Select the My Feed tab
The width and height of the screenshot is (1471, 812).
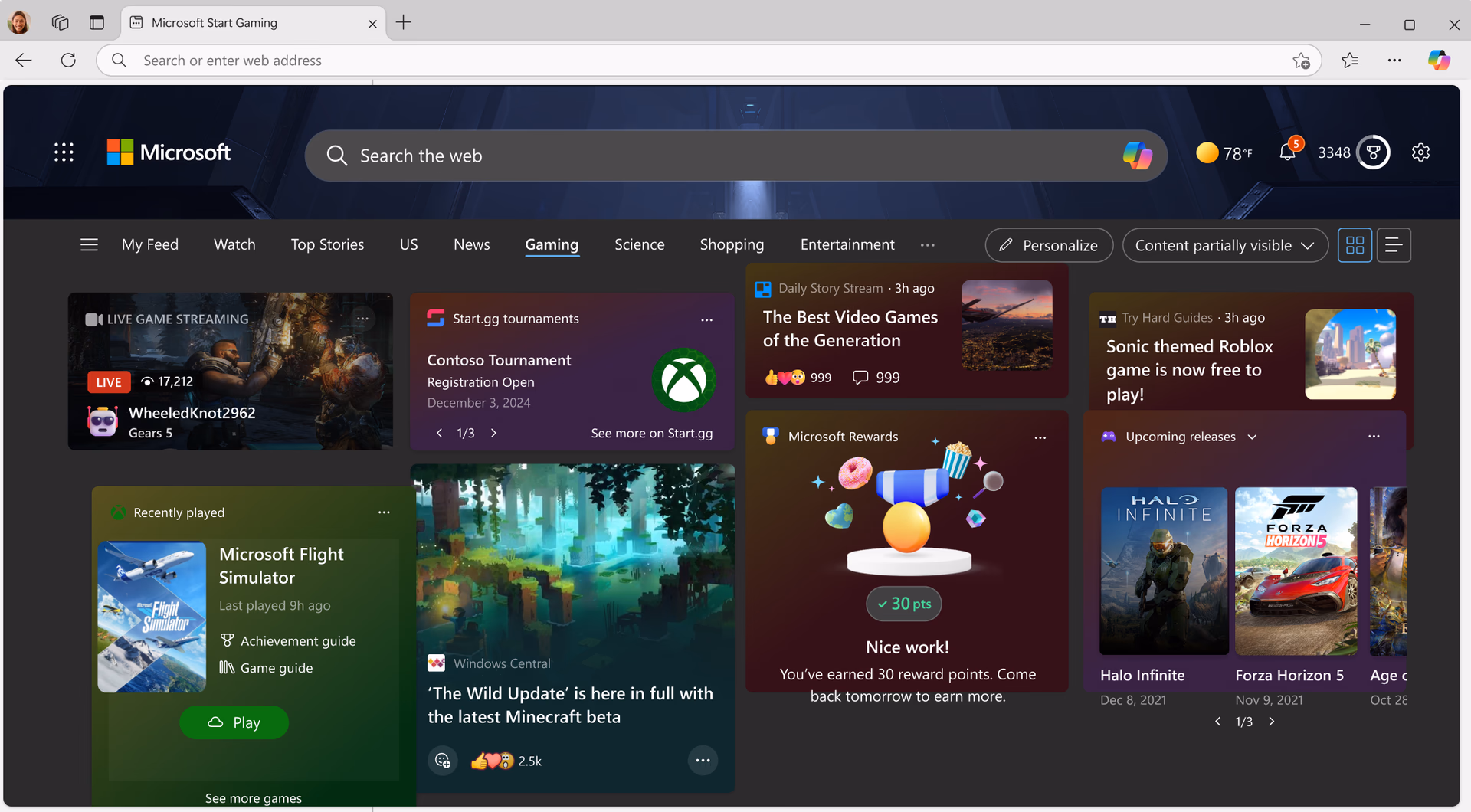(150, 245)
